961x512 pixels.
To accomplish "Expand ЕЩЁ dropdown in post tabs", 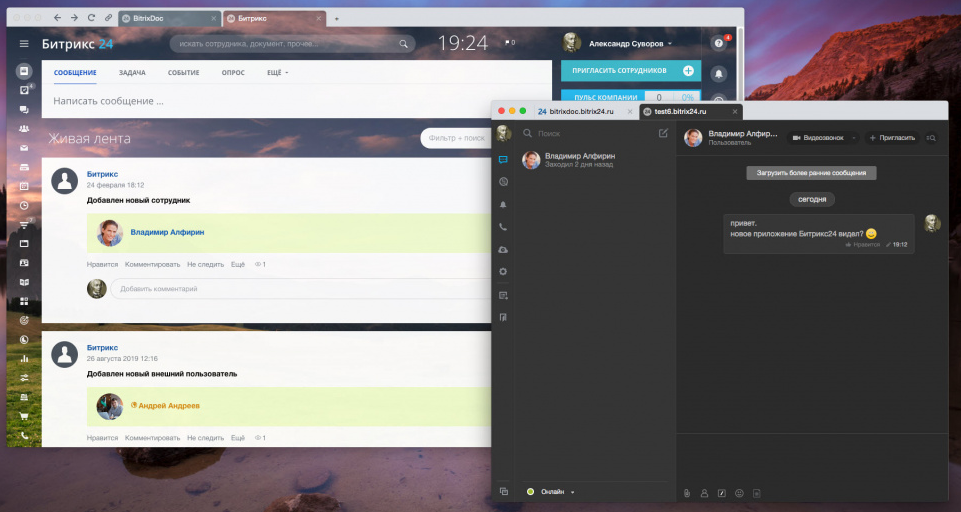I will pyautogui.click(x=278, y=72).
